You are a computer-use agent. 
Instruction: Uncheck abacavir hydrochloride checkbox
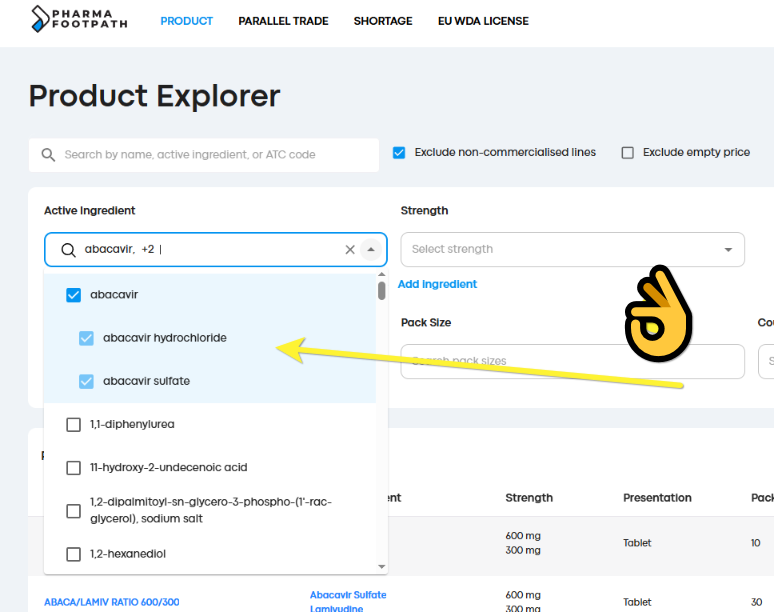86,338
